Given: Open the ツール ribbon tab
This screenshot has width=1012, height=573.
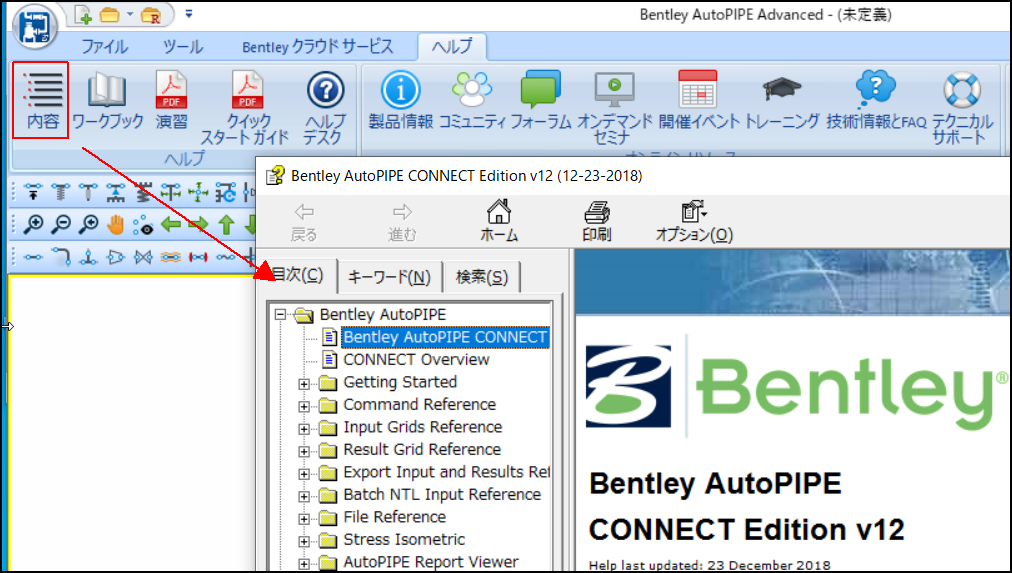Looking at the screenshot, I should tap(183, 47).
